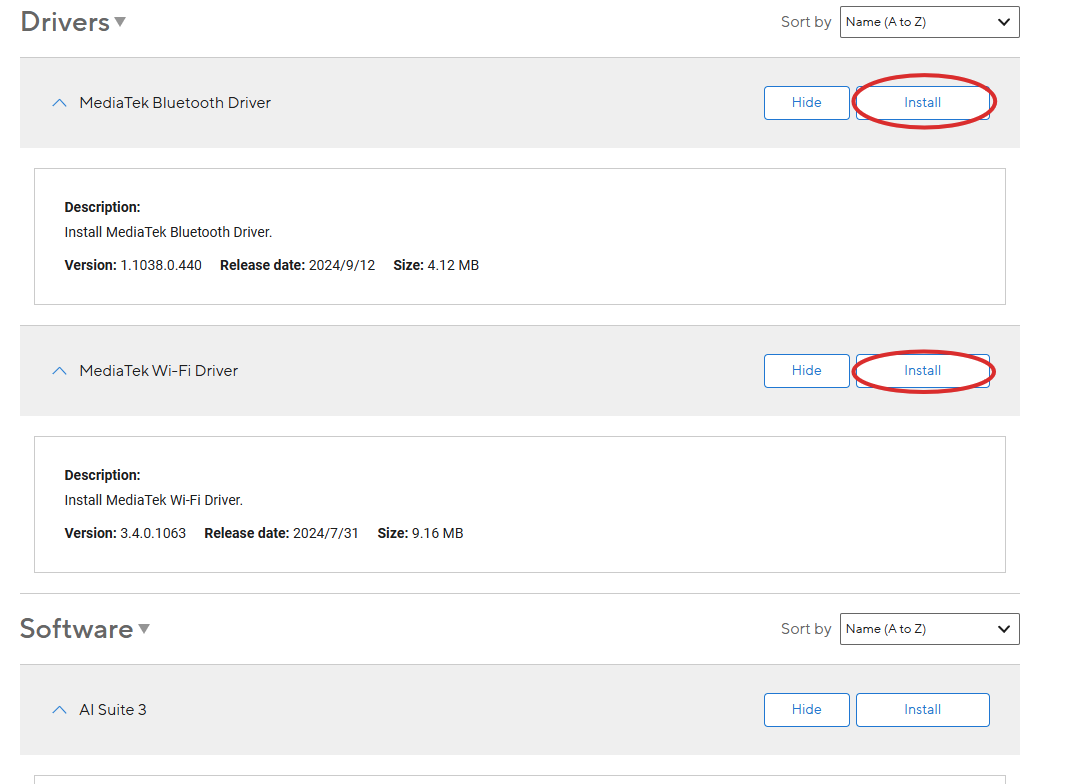Install AI Suite 3 software
1066x784 pixels.
(x=922, y=710)
